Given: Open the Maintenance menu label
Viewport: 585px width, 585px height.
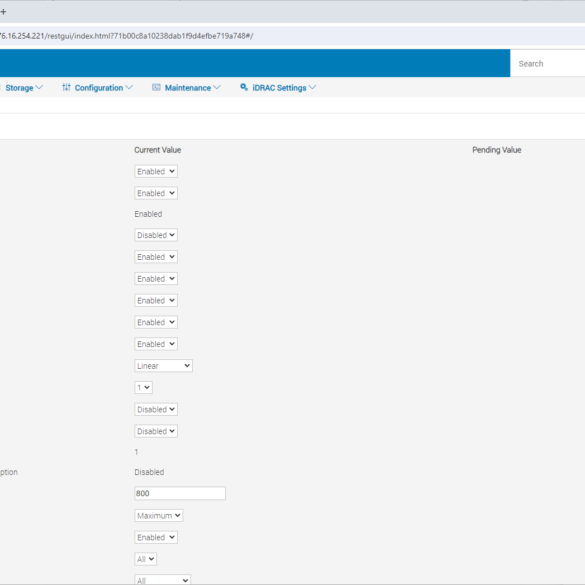Looking at the screenshot, I should point(188,88).
